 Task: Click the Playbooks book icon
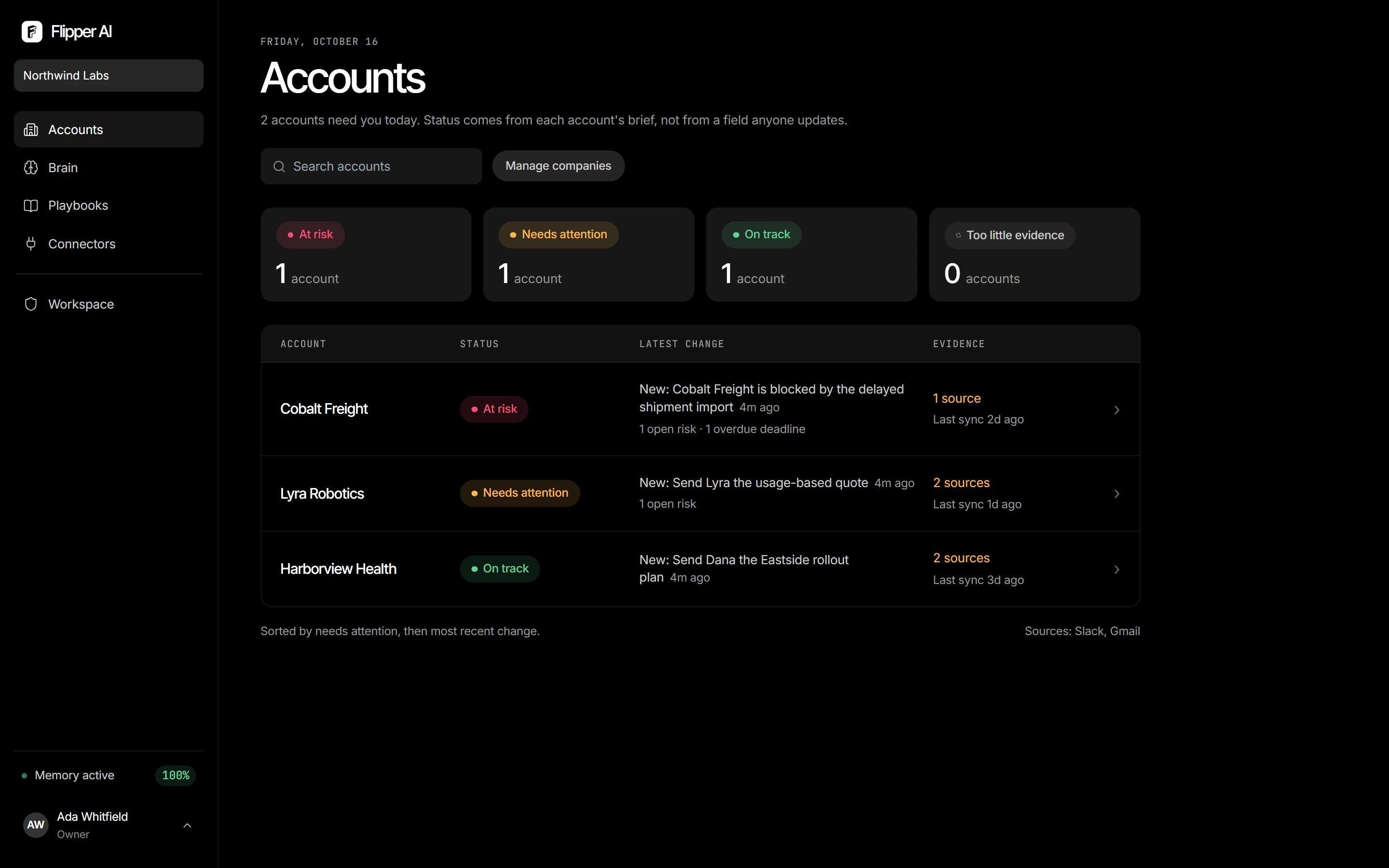31,205
